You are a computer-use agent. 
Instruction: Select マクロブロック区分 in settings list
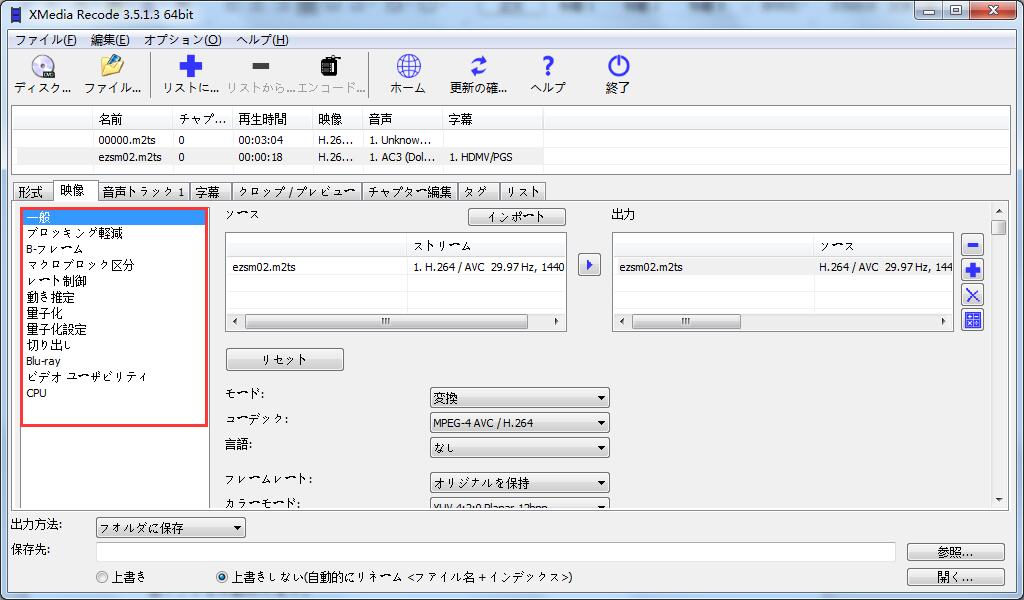click(x=114, y=265)
